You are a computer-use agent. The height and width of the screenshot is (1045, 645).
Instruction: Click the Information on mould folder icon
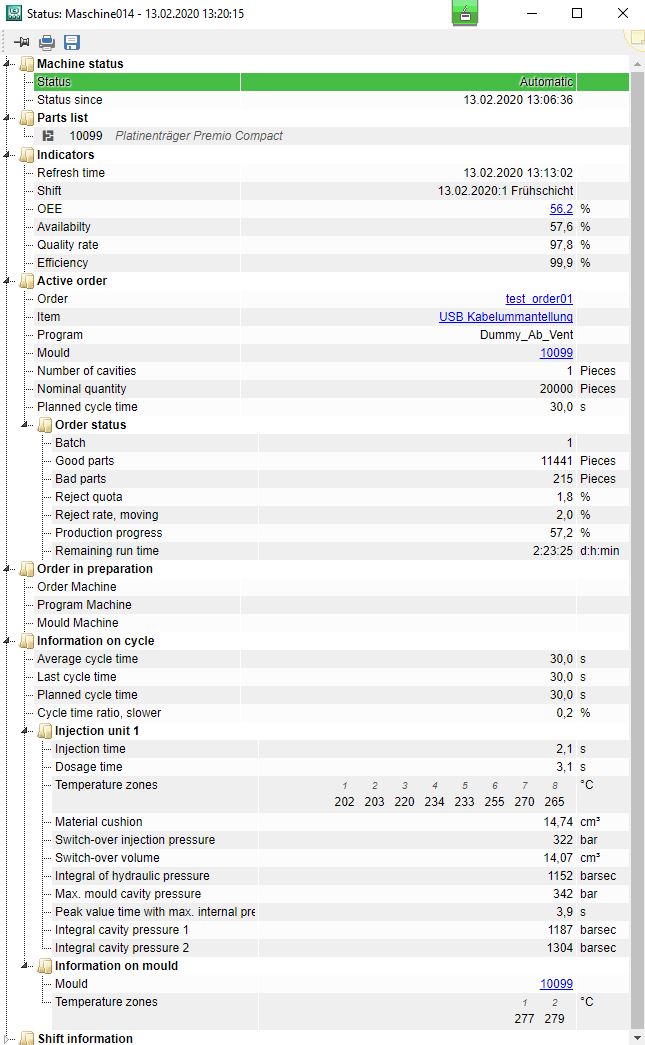click(x=45, y=966)
